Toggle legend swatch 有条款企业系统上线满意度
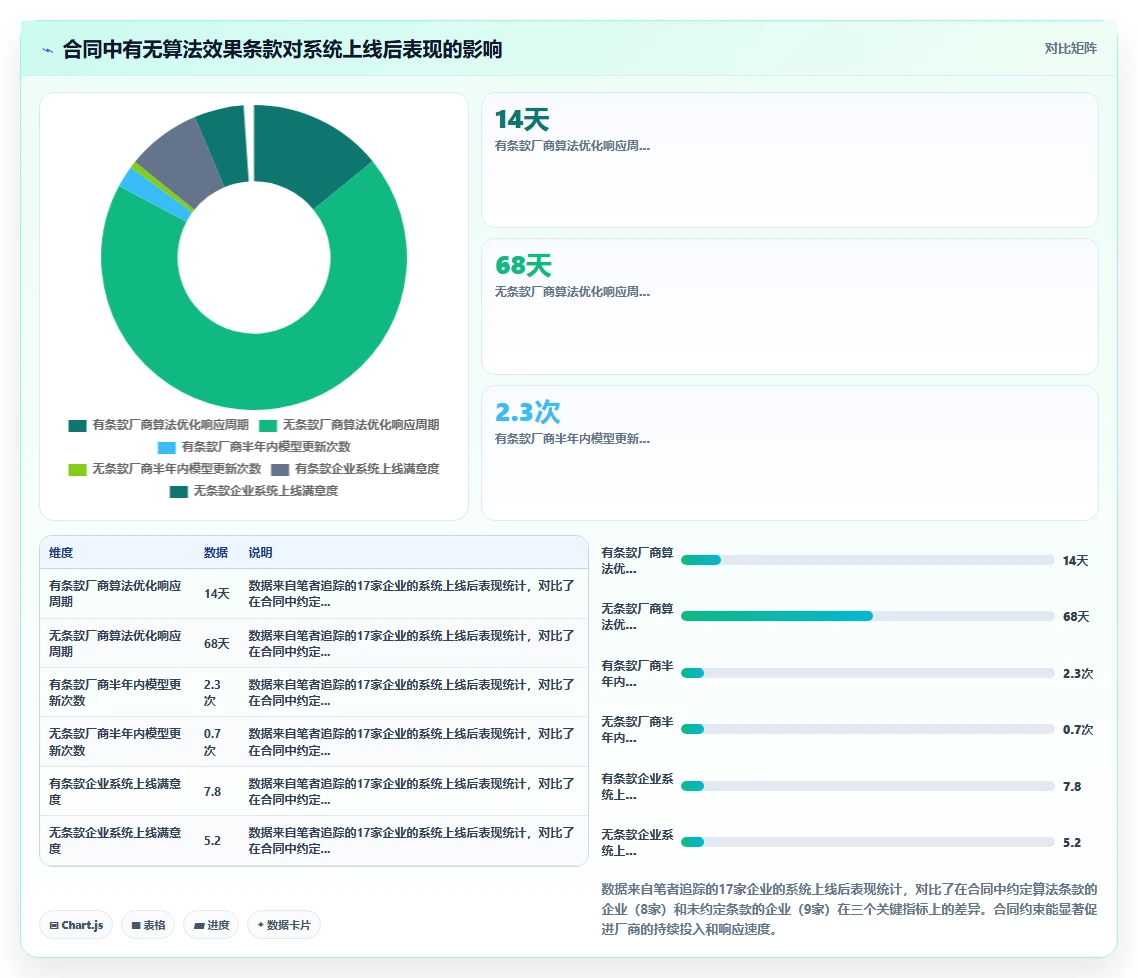The height and width of the screenshot is (978, 1138). coord(280,470)
